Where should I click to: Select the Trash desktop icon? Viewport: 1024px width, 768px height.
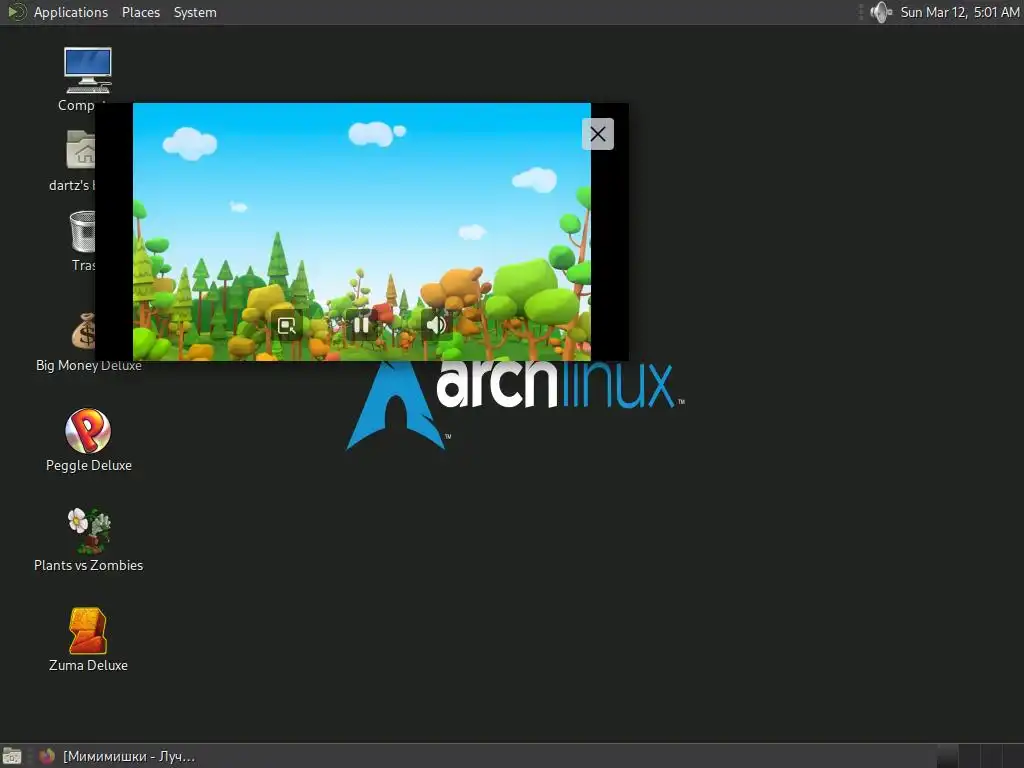click(x=83, y=231)
